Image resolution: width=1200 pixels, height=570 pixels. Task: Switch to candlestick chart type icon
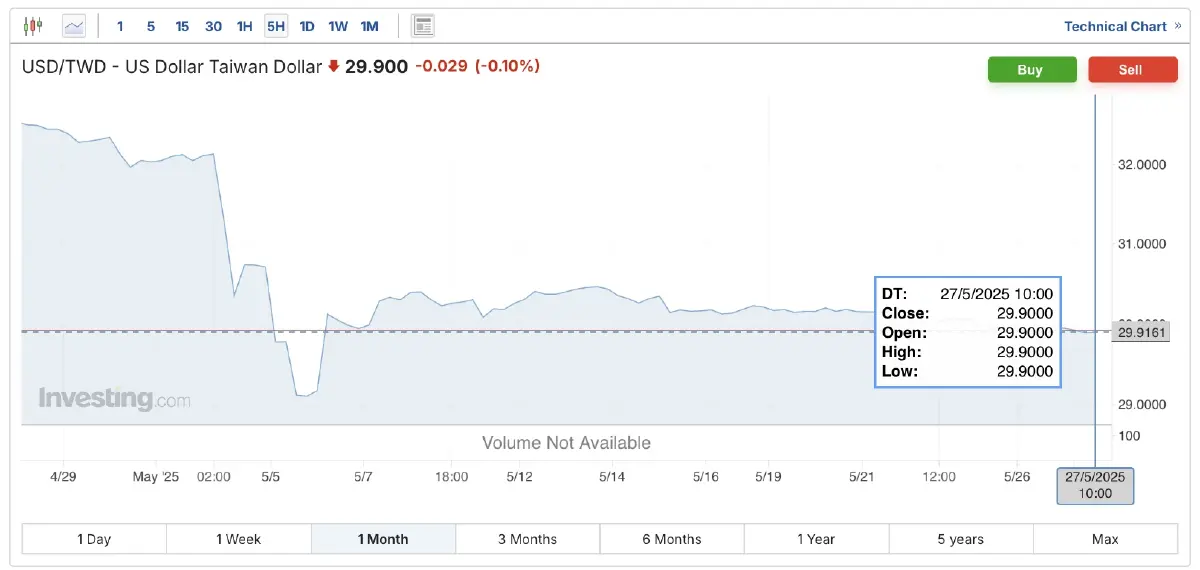33,26
